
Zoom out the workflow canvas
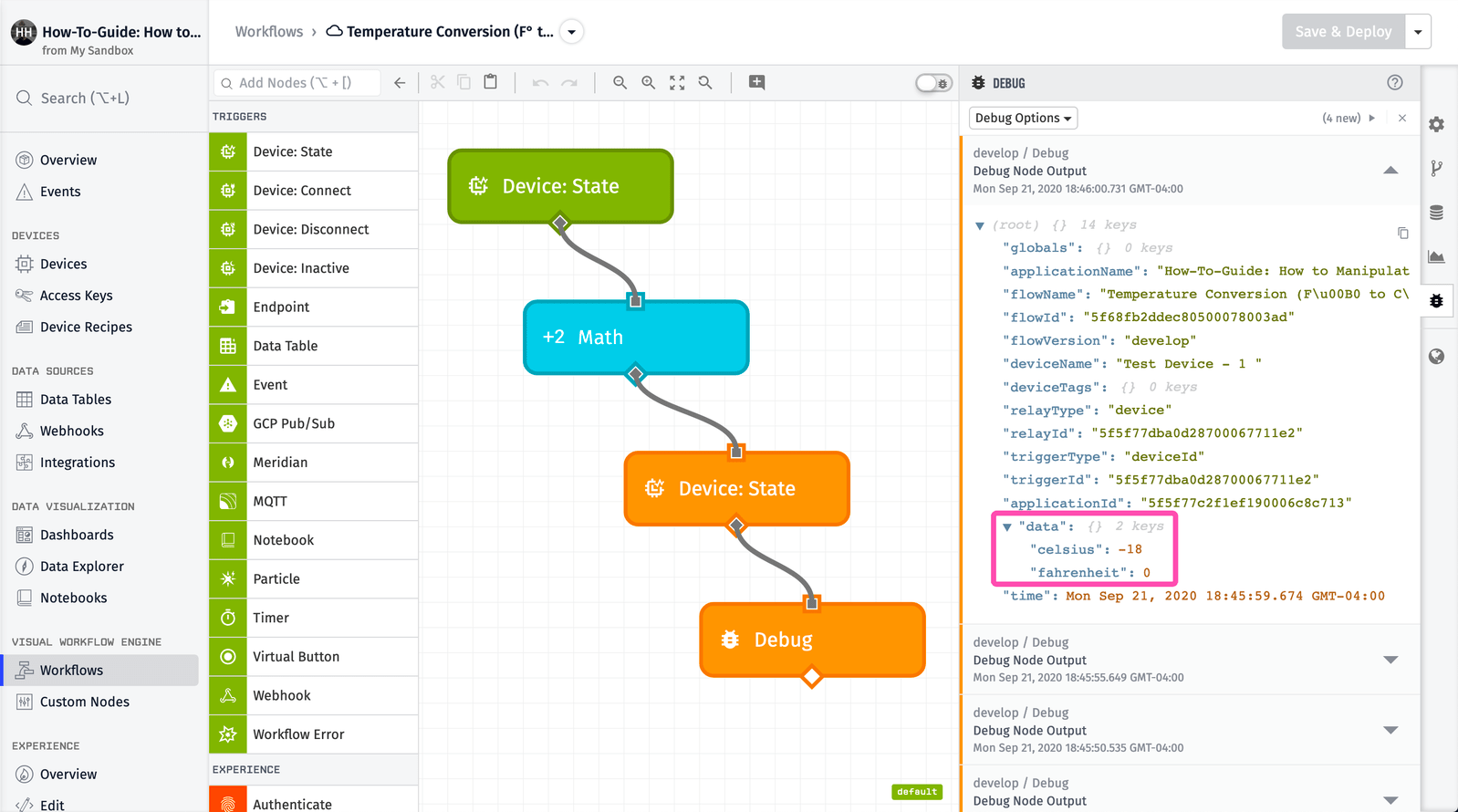[x=620, y=82]
